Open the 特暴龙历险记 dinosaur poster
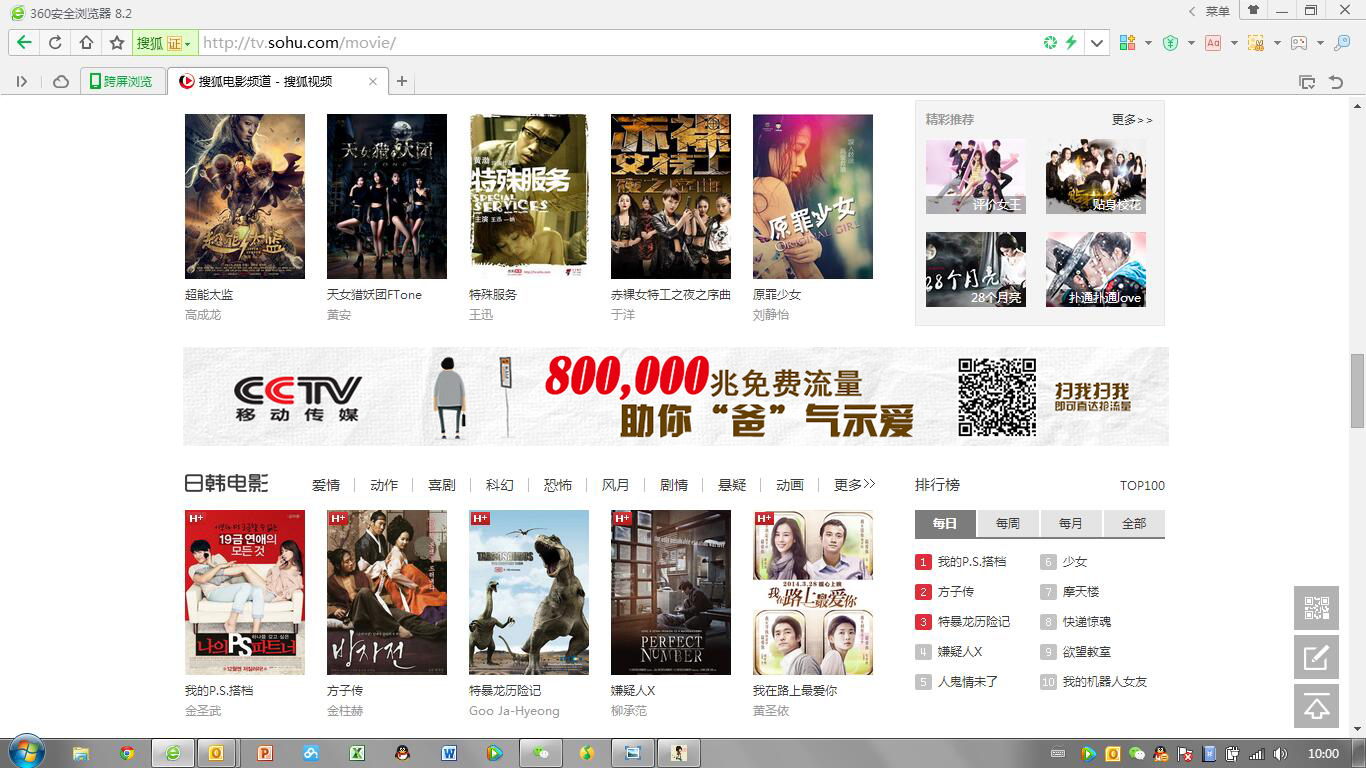This screenshot has width=1366, height=768. click(529, 592)
